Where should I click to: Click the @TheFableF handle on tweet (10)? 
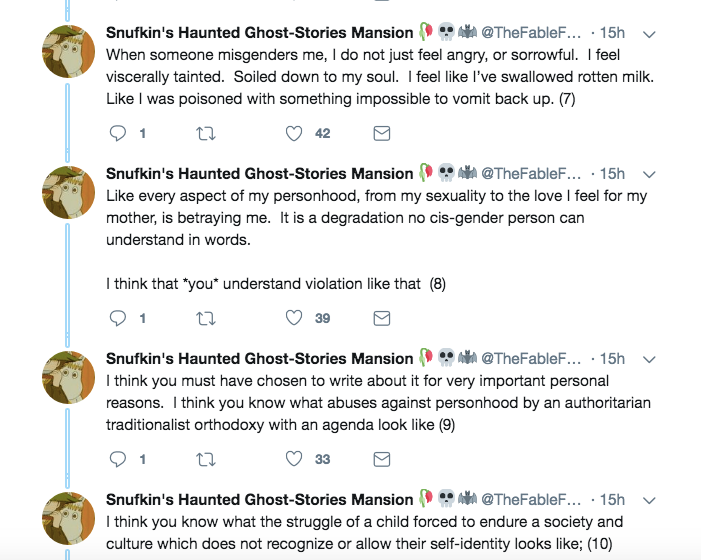point(531,500)
